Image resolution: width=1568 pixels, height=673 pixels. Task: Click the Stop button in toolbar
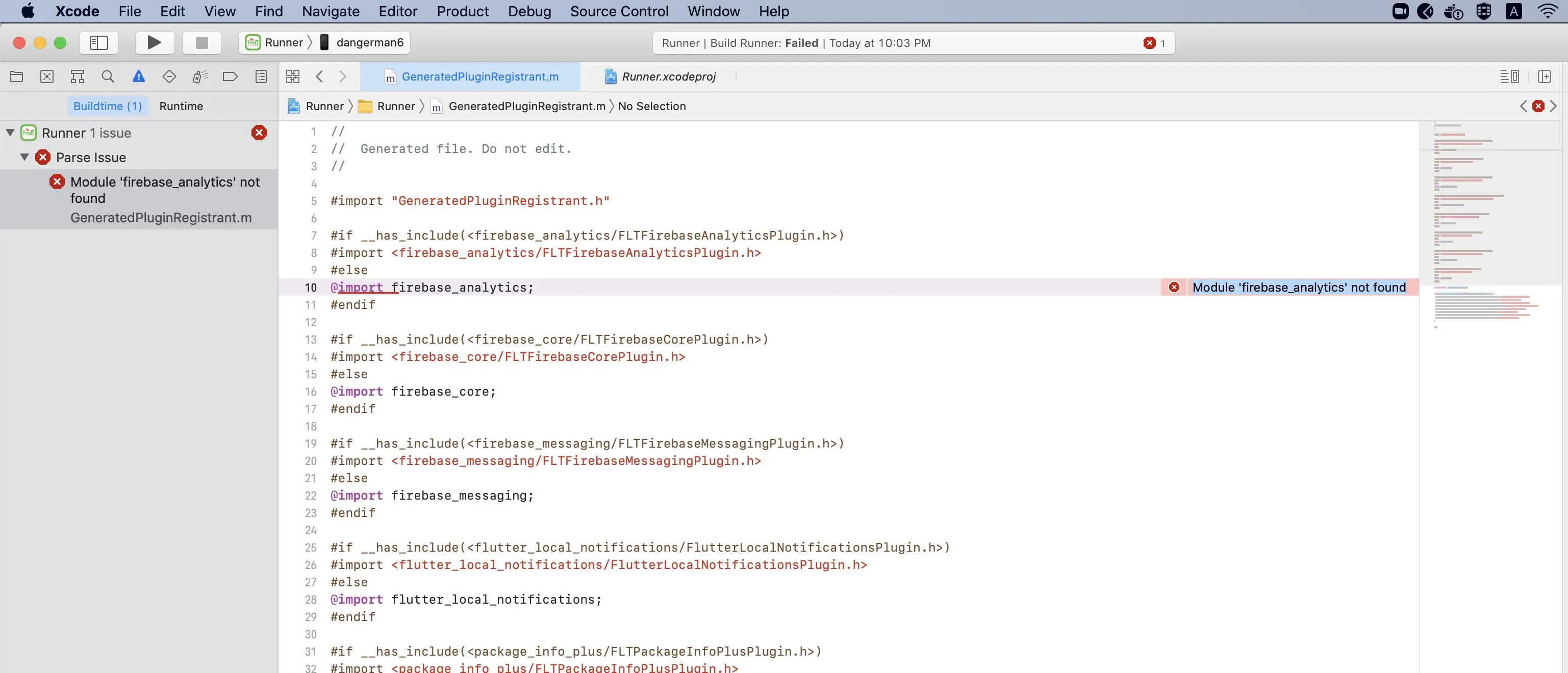(201, 43)
